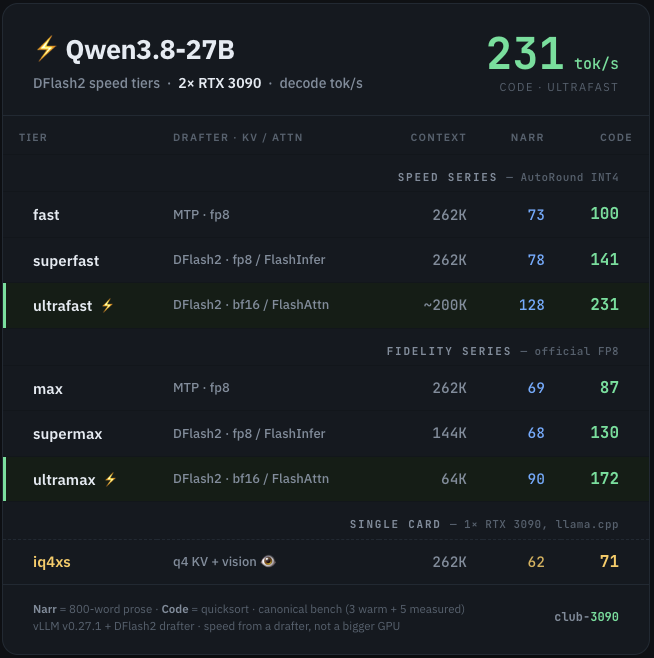Viewport: 654px width, 658px height.
Task: Select the iq4xs tier name
Action: (x=52, y=562)
